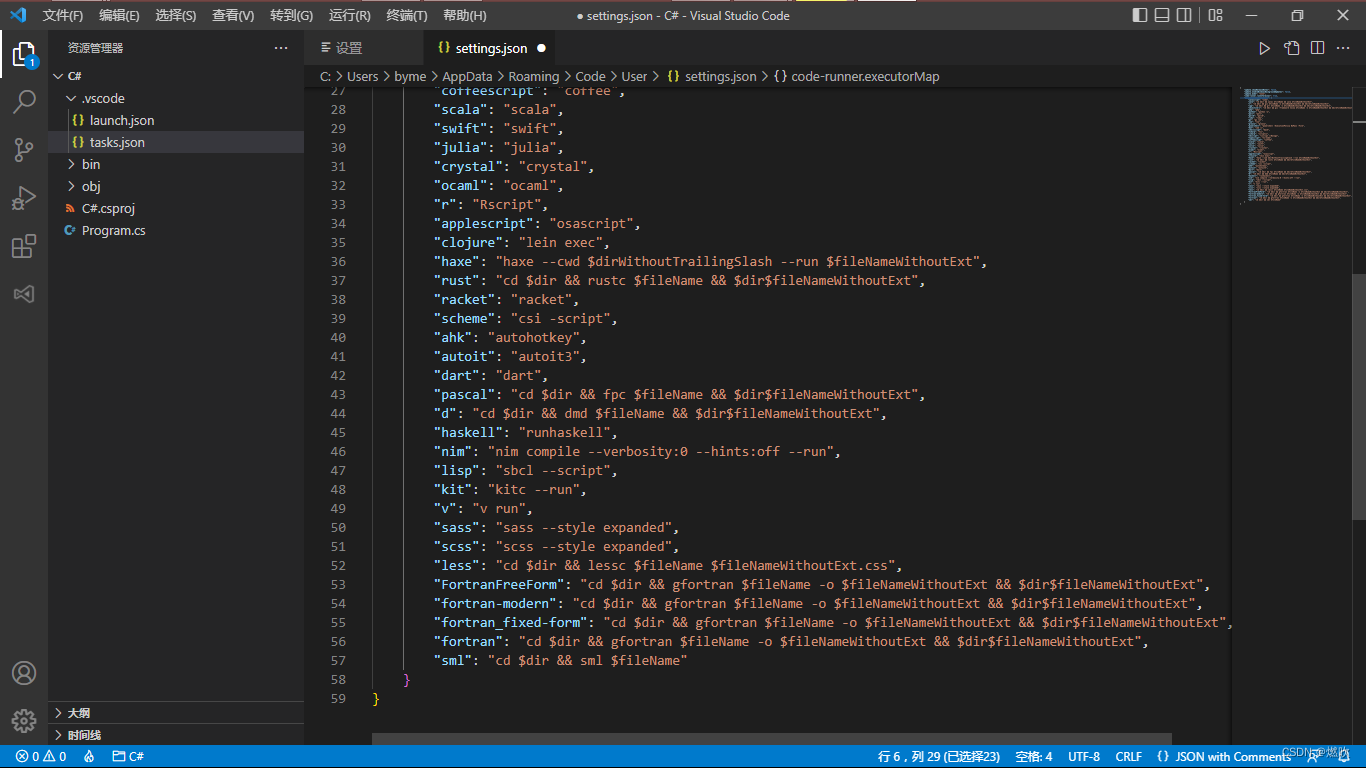
Task: Click code-runner.executorMap breadcrumb
Action: [x=857, y=76]
